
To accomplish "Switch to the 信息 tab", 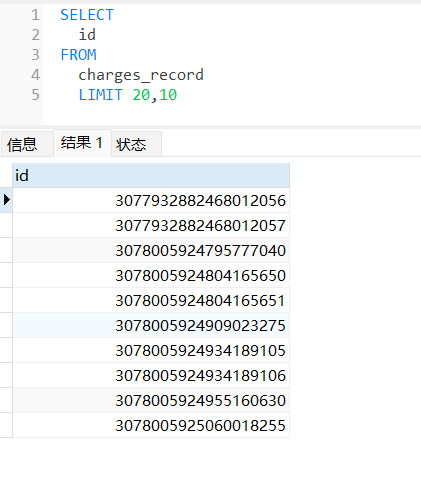I will (27, 144).
